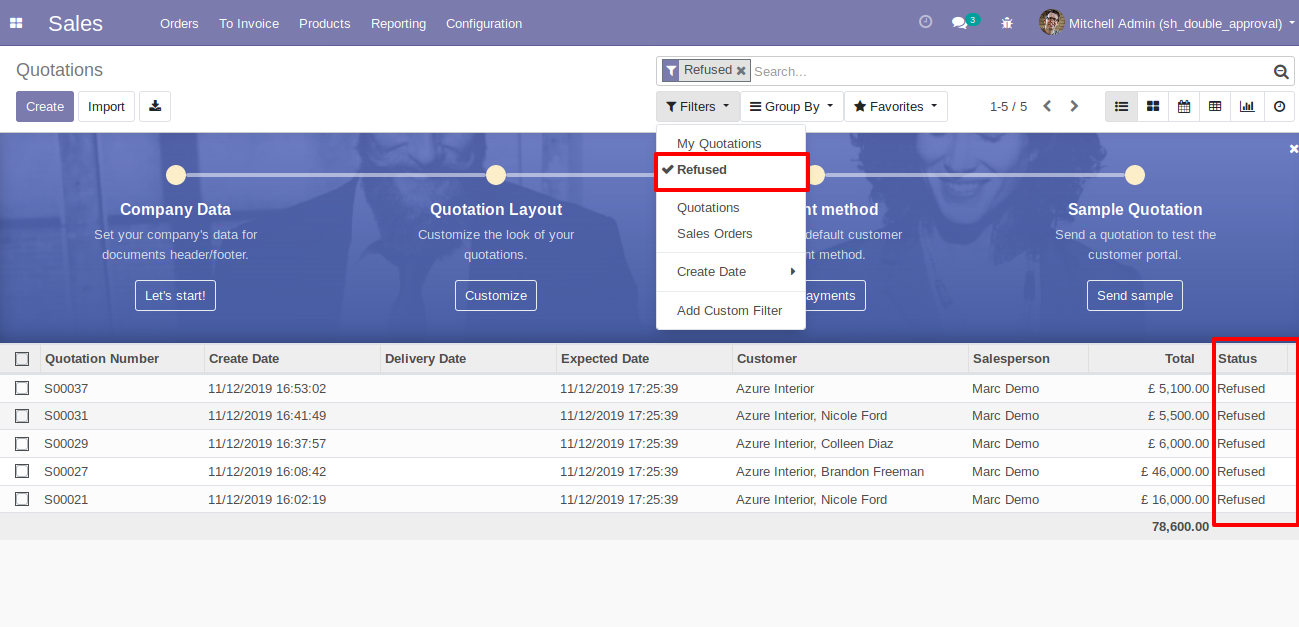Click the download export icon button
1299x627 pixels.
click(155, 106)
